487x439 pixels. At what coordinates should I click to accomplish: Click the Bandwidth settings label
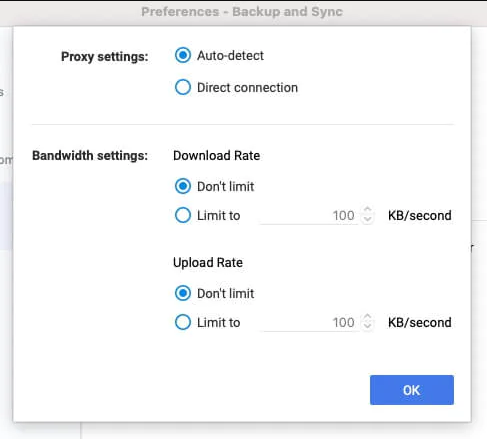(x=90, y=156)
